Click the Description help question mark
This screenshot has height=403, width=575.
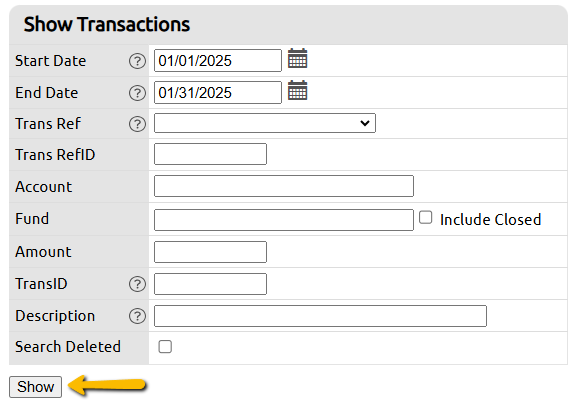138,316
